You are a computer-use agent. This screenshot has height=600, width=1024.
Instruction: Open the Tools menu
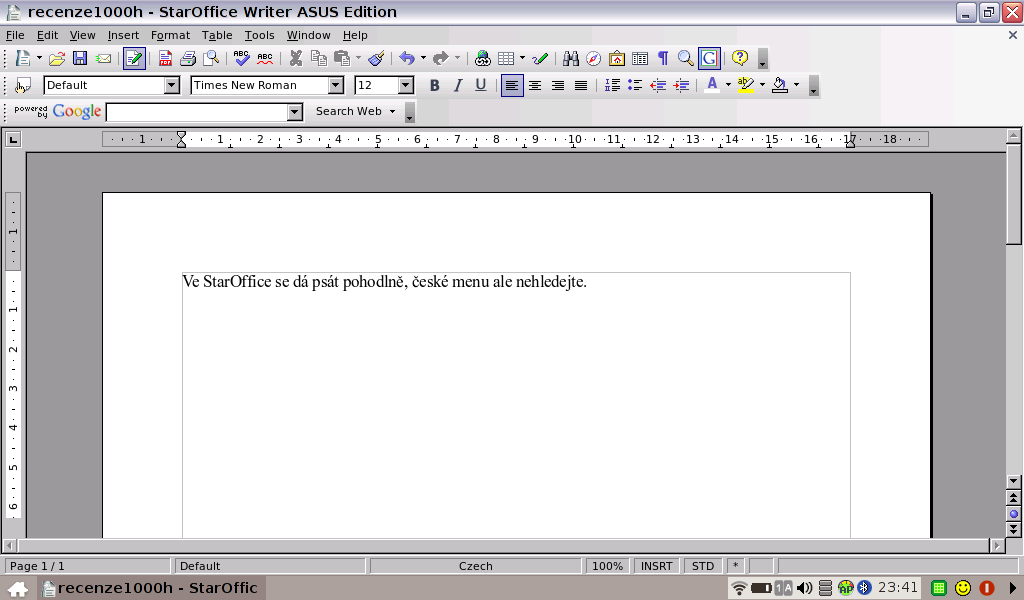(x=259, y=35)
